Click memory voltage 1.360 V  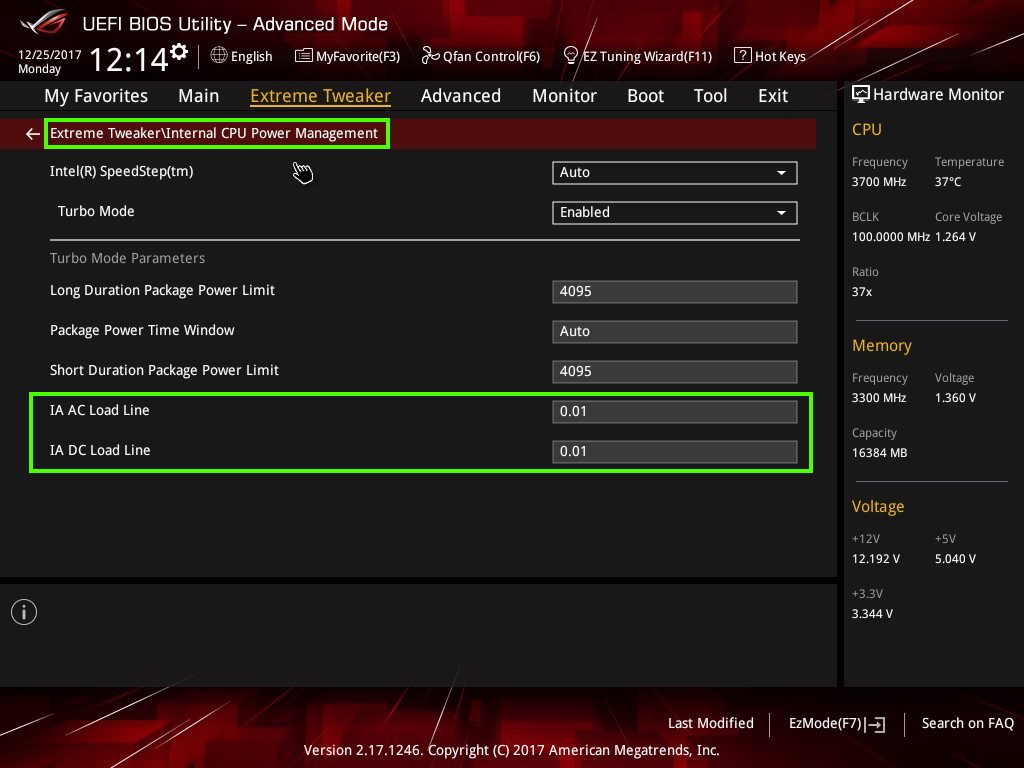[955, 398]
